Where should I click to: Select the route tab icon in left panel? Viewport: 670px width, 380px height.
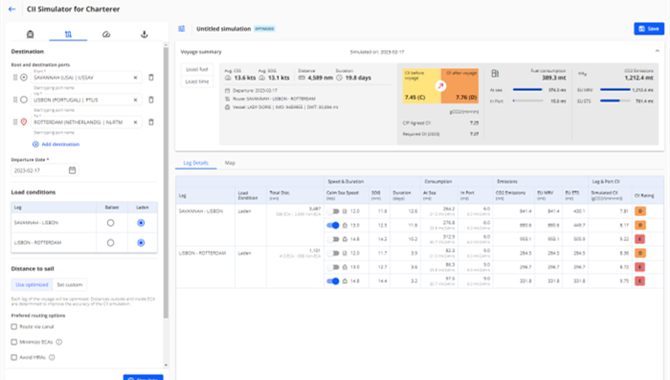click(x=68, y=34)
